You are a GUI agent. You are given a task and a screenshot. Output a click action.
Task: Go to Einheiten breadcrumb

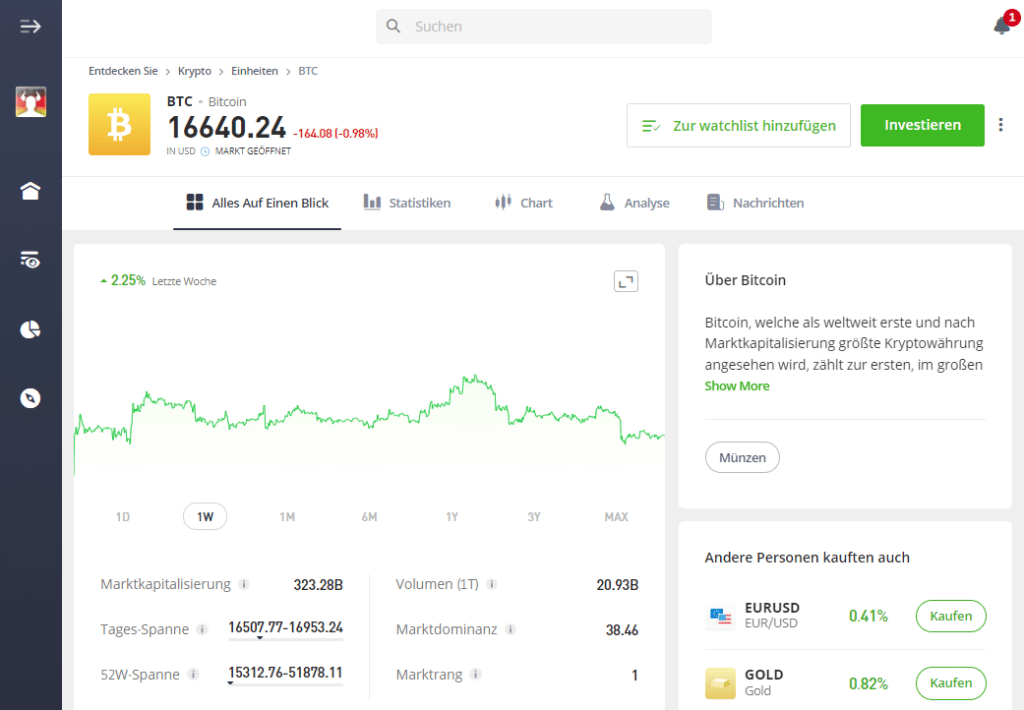point(255,71)
